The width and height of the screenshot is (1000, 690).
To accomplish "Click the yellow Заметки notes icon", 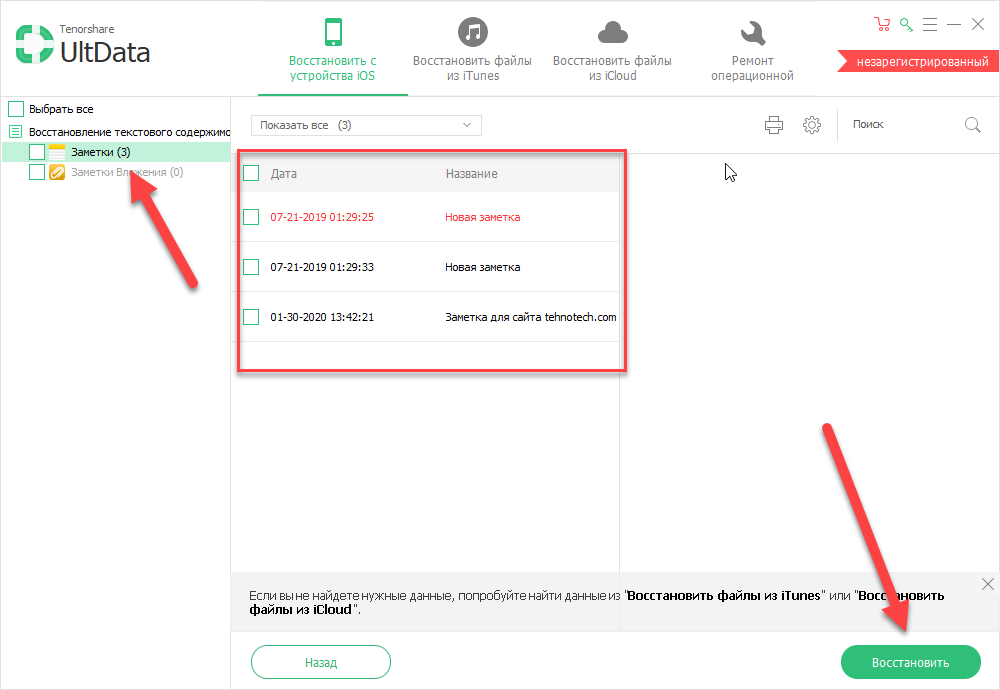I will (57, 152).
